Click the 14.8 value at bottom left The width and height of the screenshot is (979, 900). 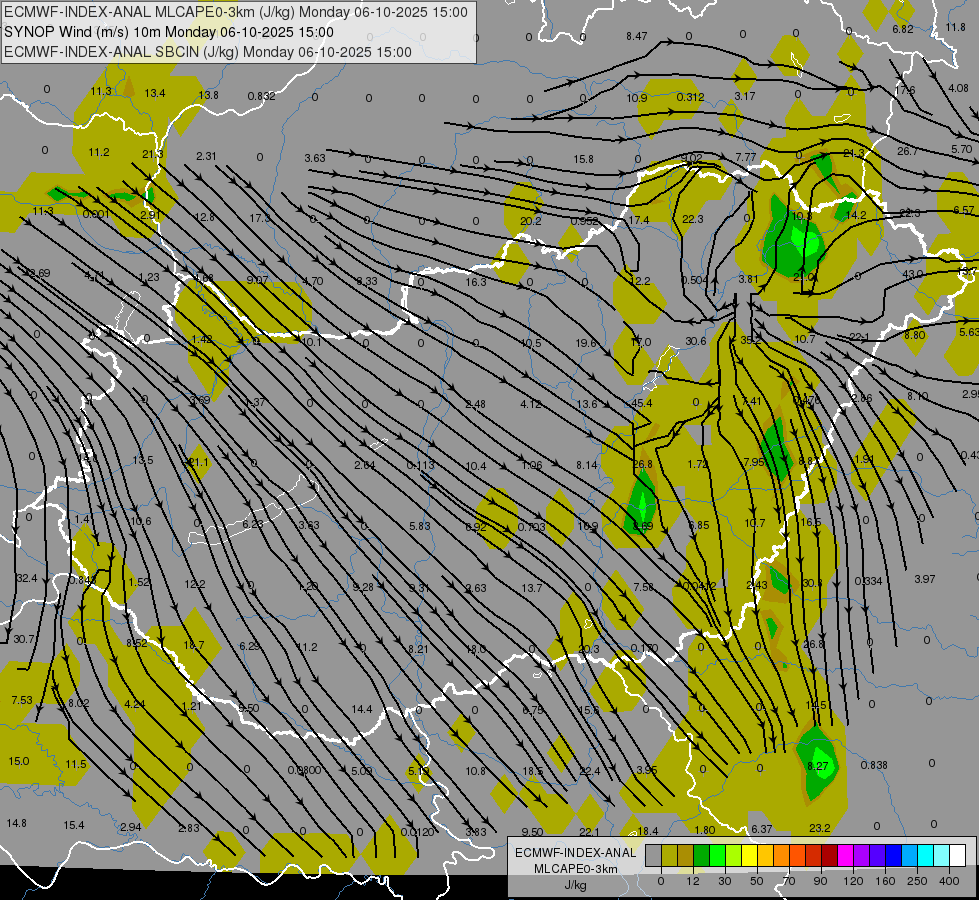17,823
